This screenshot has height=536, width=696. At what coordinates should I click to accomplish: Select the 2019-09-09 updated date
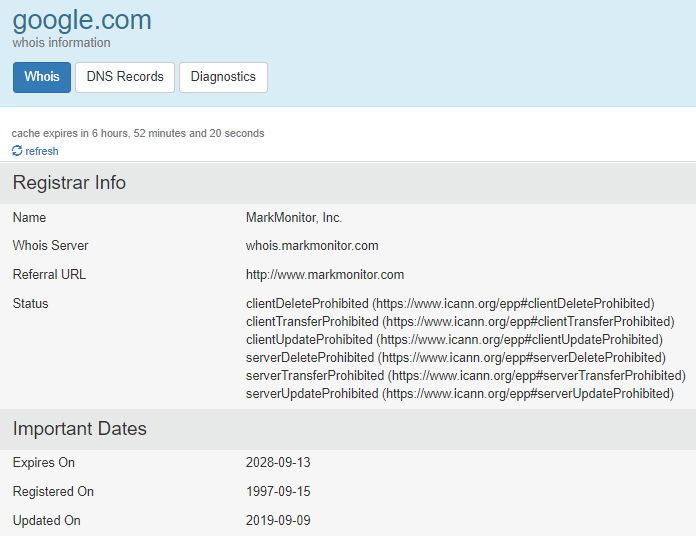pos(278,520)
